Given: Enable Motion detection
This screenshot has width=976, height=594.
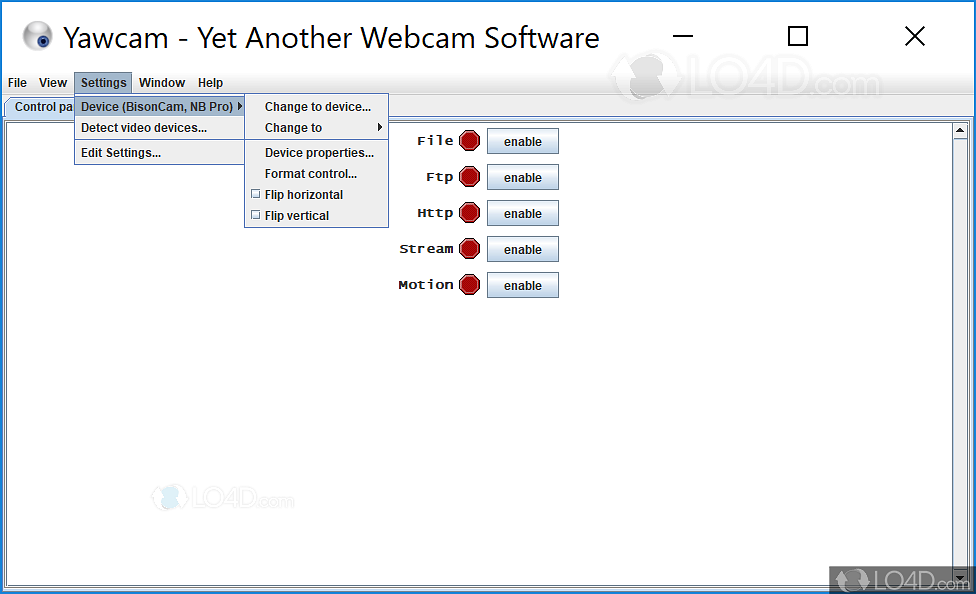Looking at the screenshot, I should [523, 286].
